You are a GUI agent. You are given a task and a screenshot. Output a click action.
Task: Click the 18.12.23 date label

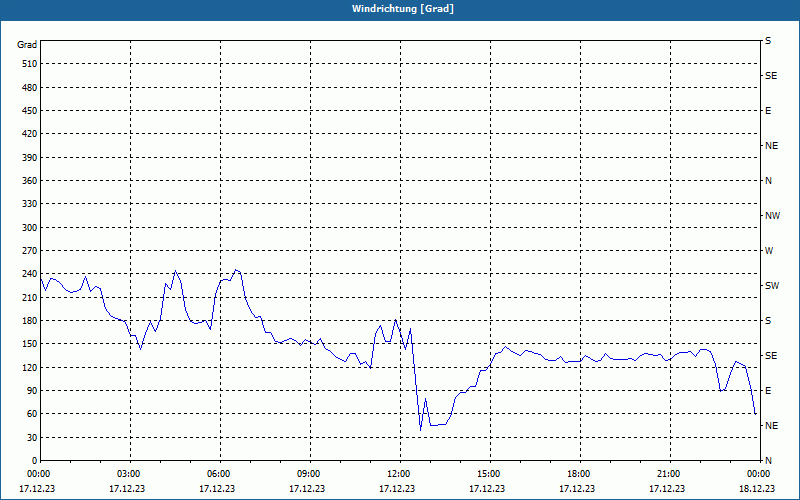[x=757, y=488]
